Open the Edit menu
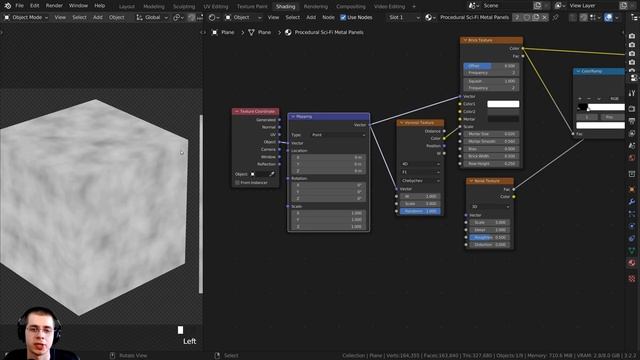Viewport: 640px width, 360px height. click(35, 6)
